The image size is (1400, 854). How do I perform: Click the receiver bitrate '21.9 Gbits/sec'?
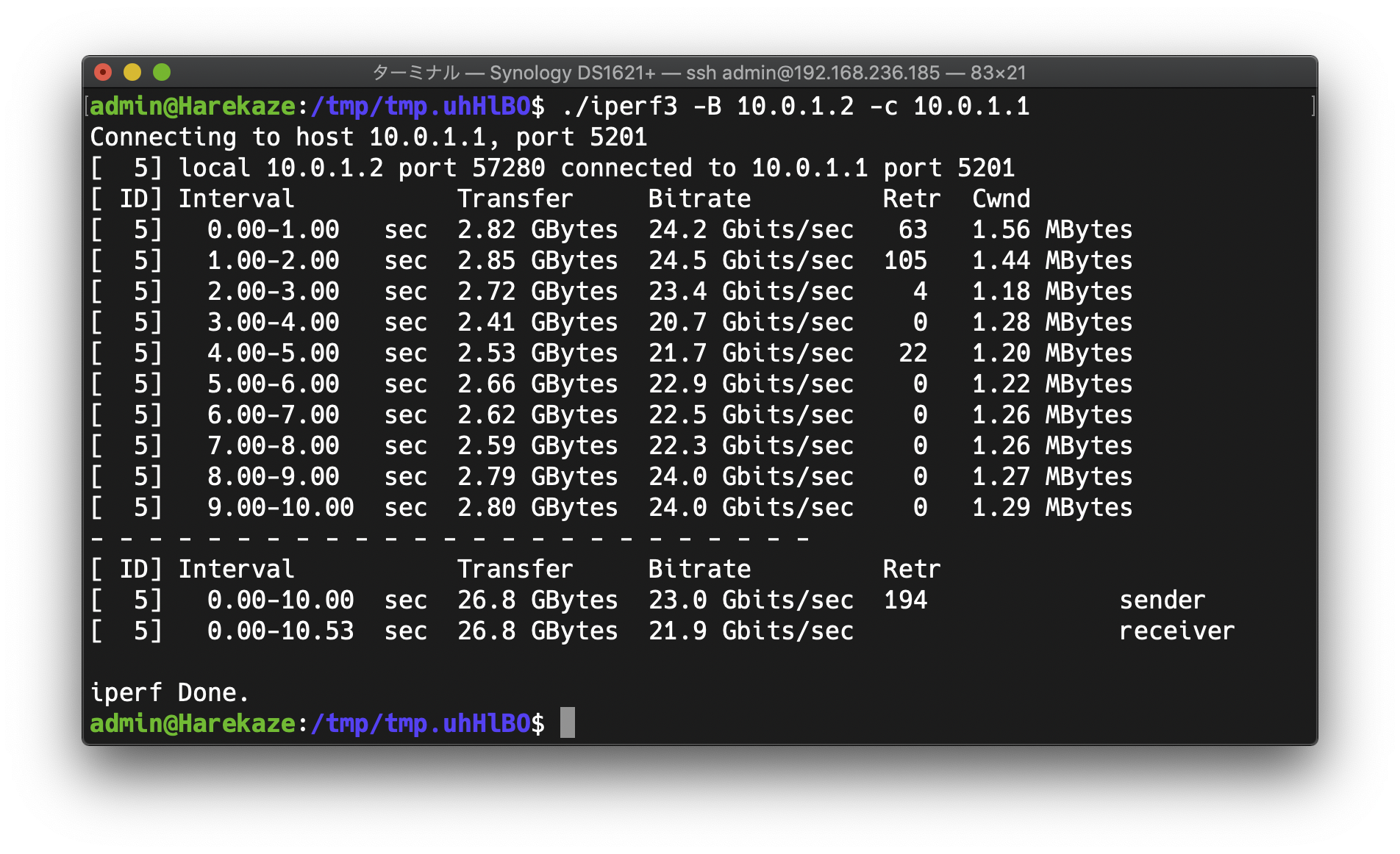coord(751,631)
